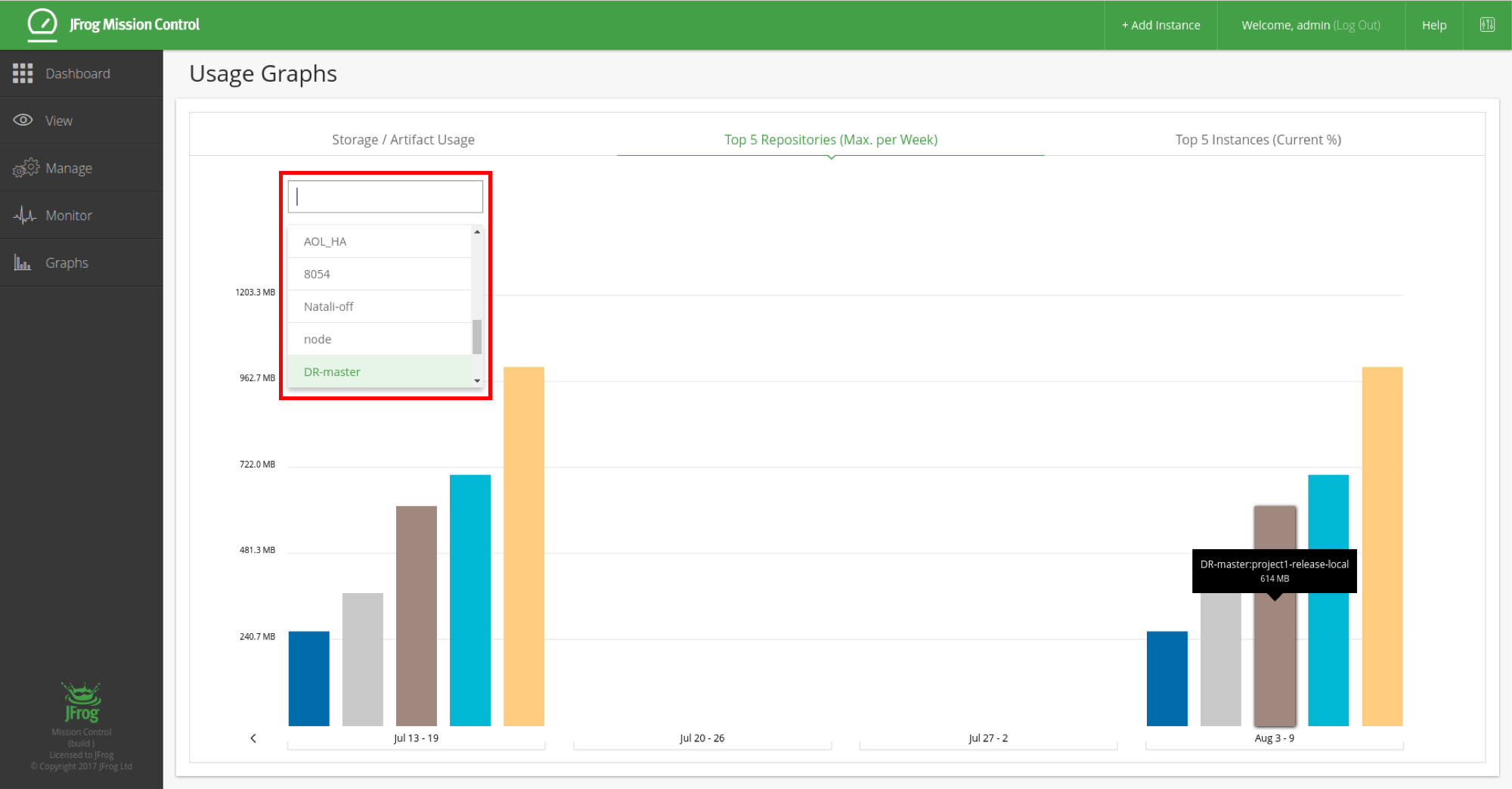Click the Manage gears icon
Viewport: 1512px width, 789px height.
(25, 168)
